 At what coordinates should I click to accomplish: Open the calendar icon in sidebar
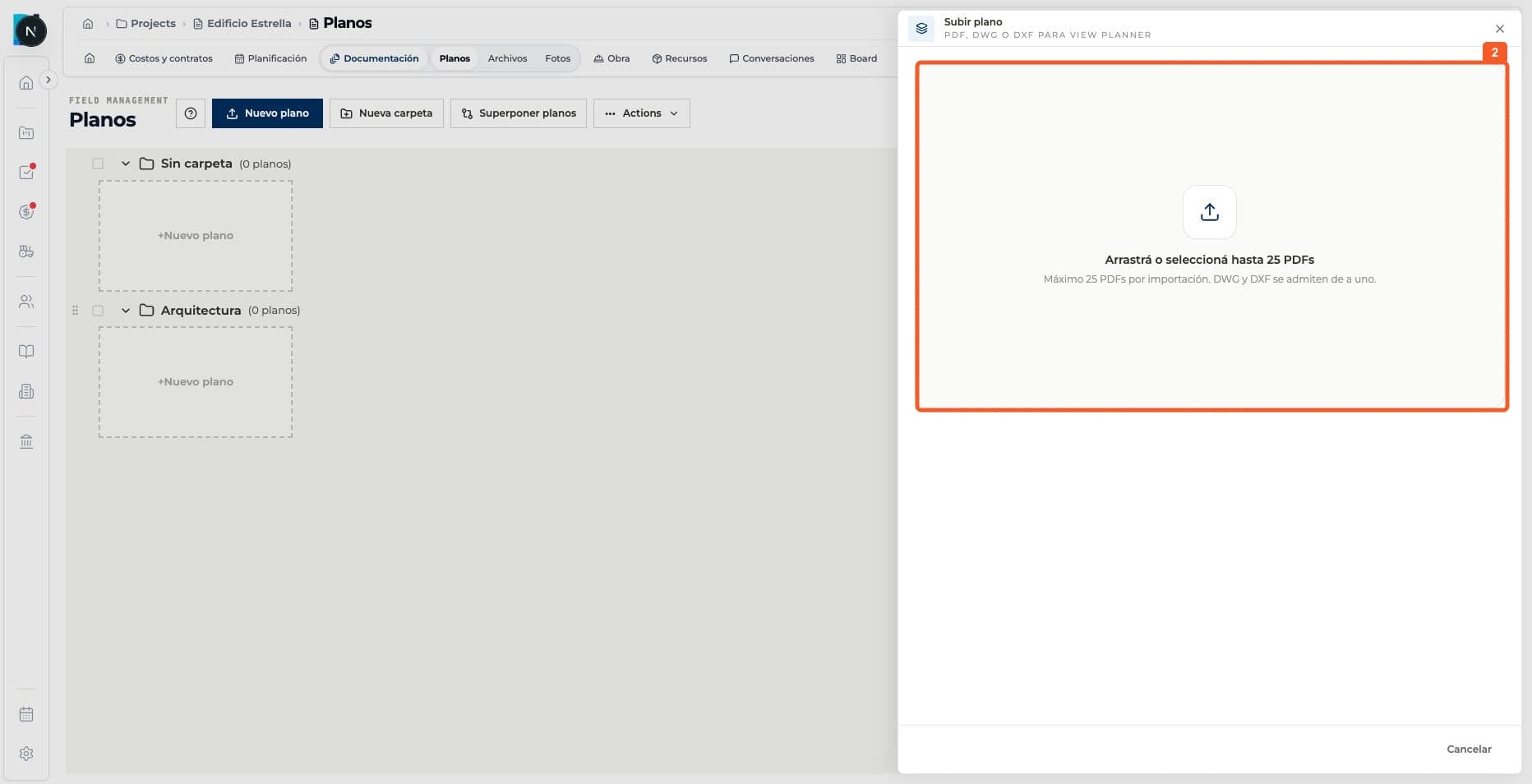coord(26,714)
